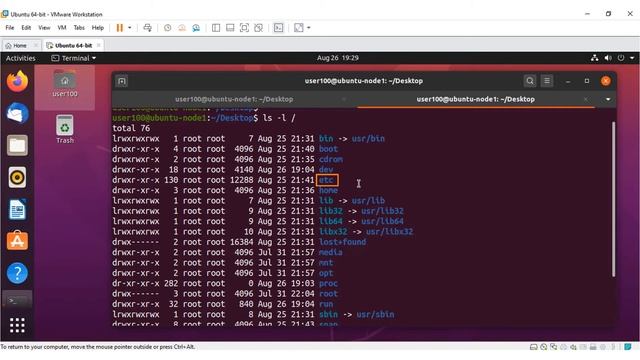Open the snapshot manager icon
The width and height of the screenshot is (640, 360).
tap(196, 28)
